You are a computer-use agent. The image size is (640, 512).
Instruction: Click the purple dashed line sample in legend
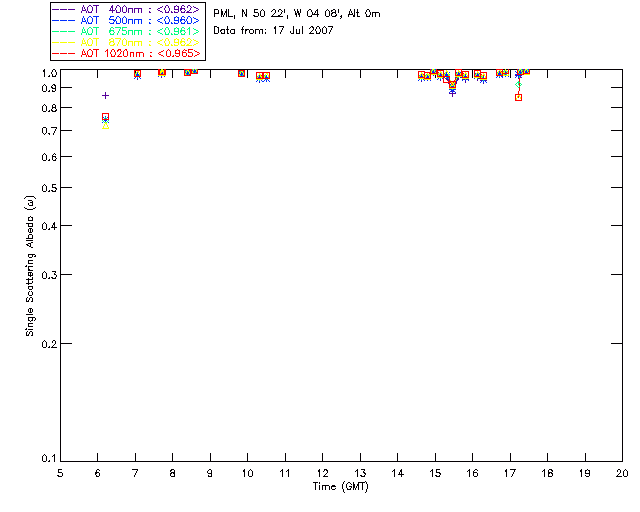[x=64, y=9]
